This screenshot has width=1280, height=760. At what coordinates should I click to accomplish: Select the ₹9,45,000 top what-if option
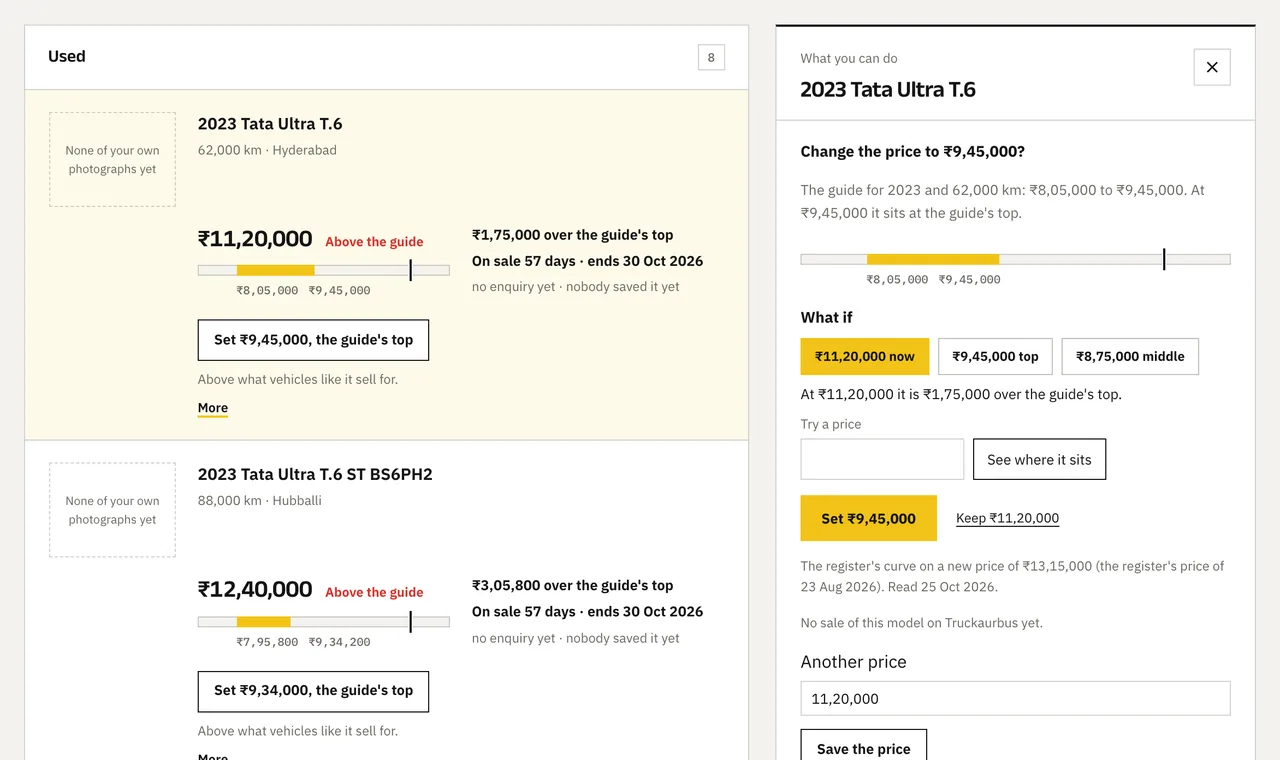click(995, 356)
